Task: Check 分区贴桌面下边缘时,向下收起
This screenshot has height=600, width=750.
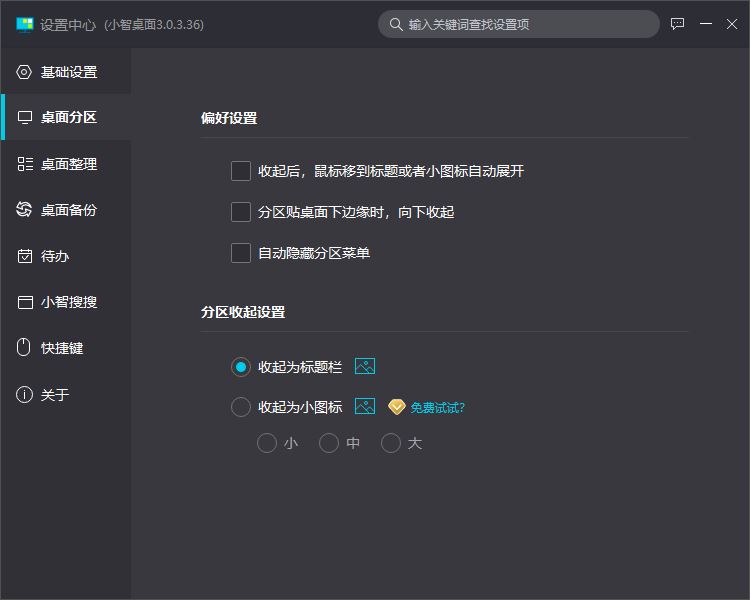Action: [241, 212]
